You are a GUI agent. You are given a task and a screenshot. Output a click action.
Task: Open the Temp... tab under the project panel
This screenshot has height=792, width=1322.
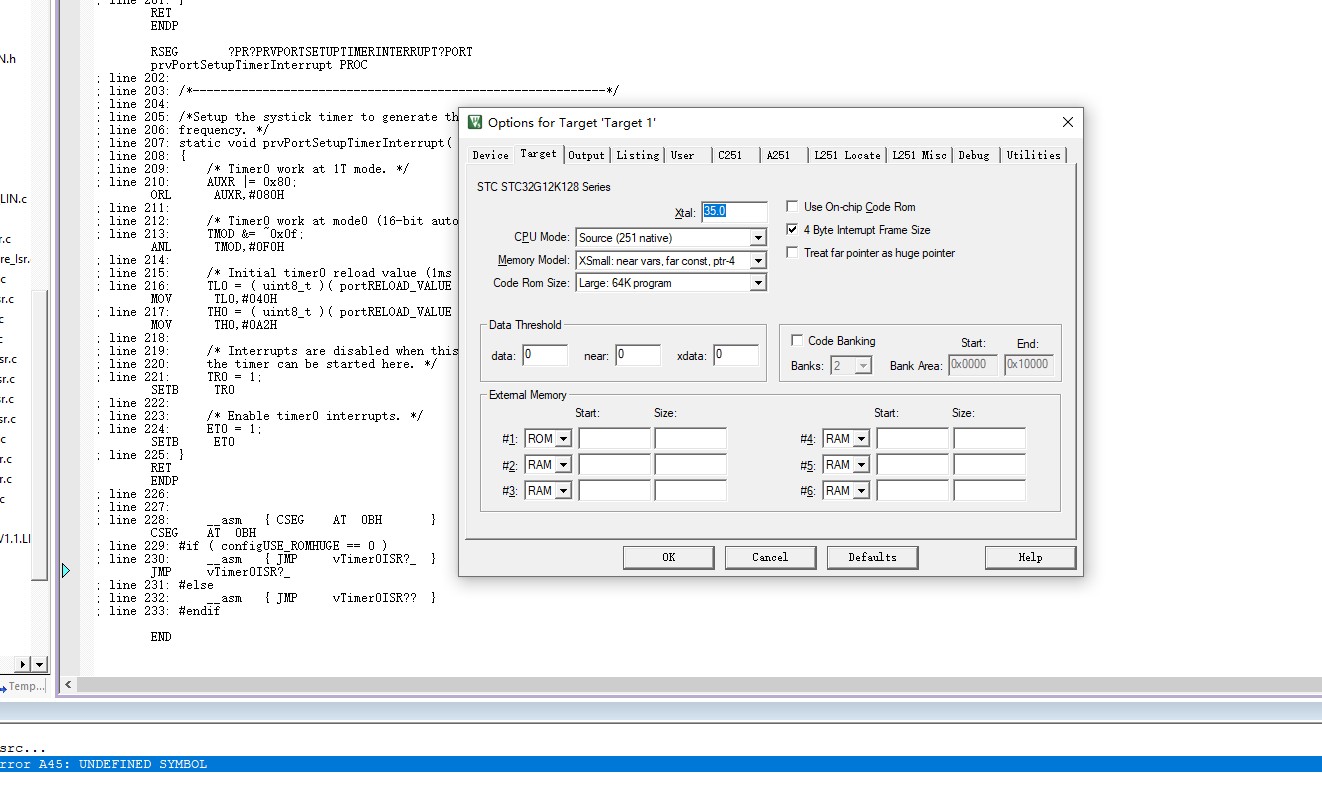pyautogui.click(x=22, y=686)
